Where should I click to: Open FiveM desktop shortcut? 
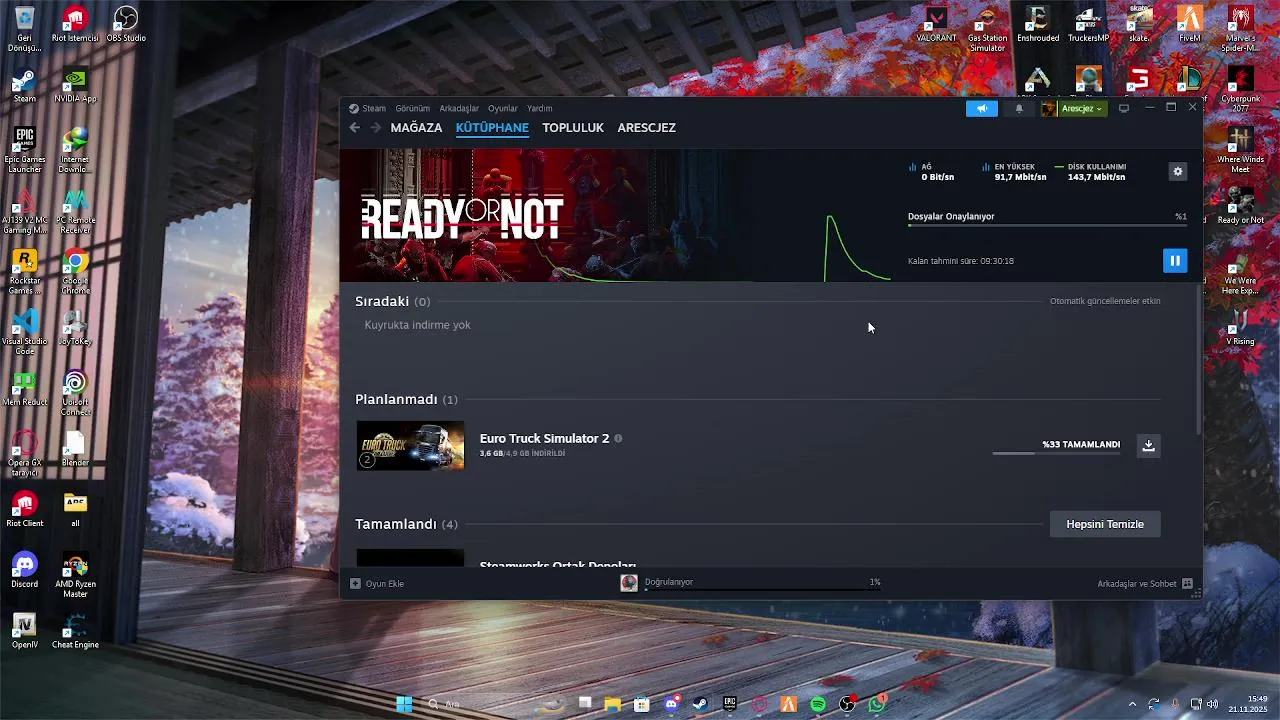point(1190,25)
